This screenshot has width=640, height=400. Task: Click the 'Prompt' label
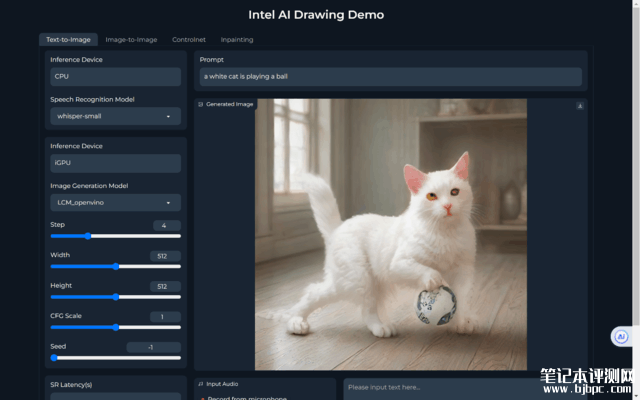coord(211,60)
